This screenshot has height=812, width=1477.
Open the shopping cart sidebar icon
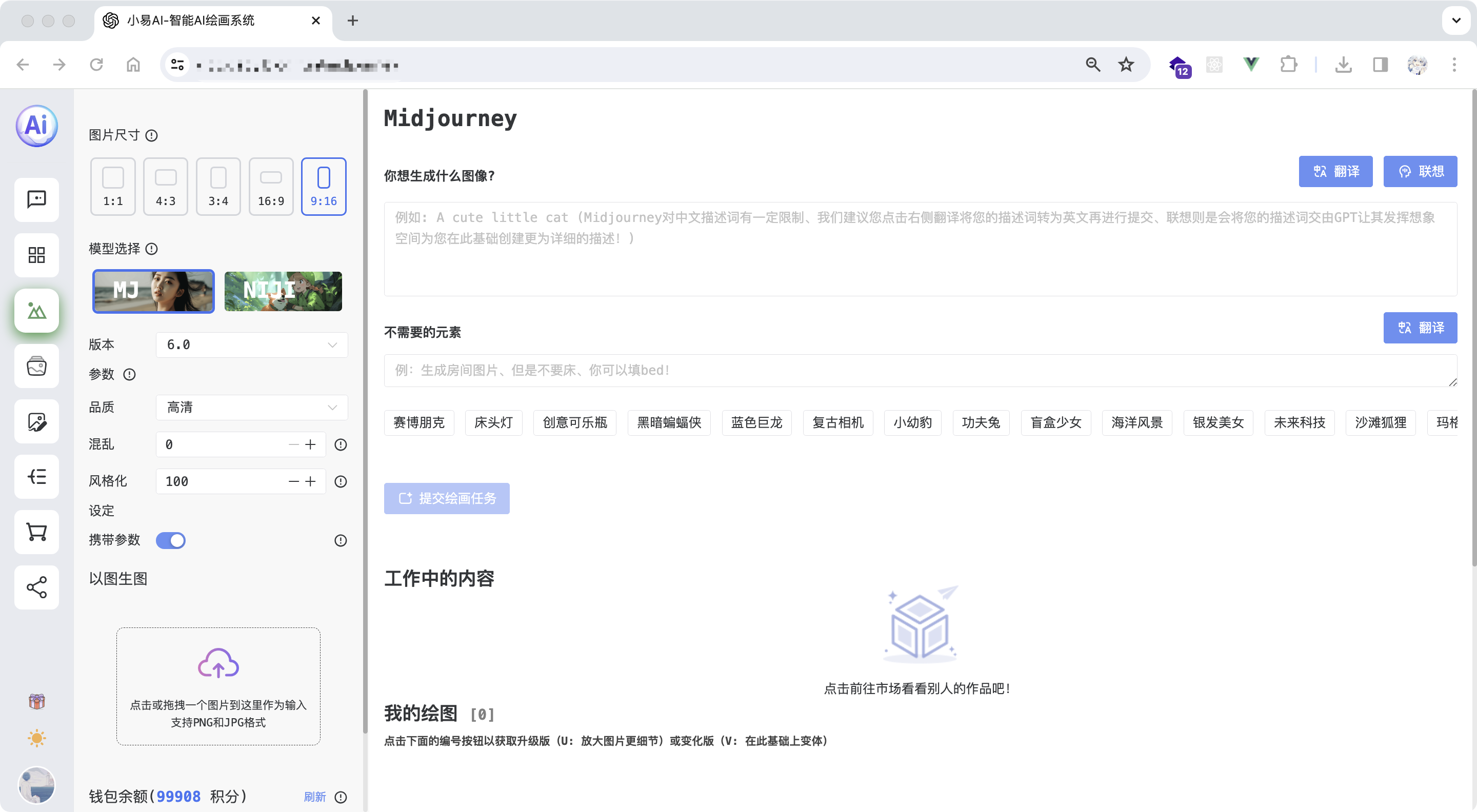[37, 532]
